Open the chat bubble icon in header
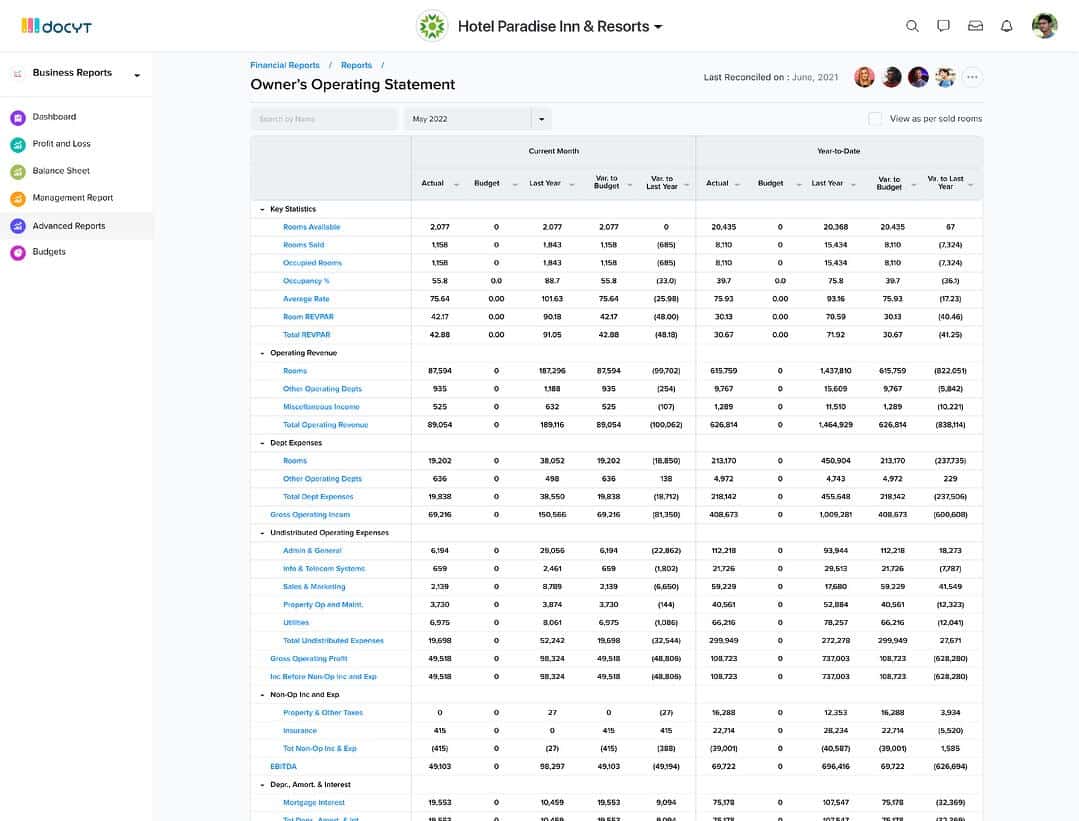This screenshot has height=821, width=1079. click(943, 26)
